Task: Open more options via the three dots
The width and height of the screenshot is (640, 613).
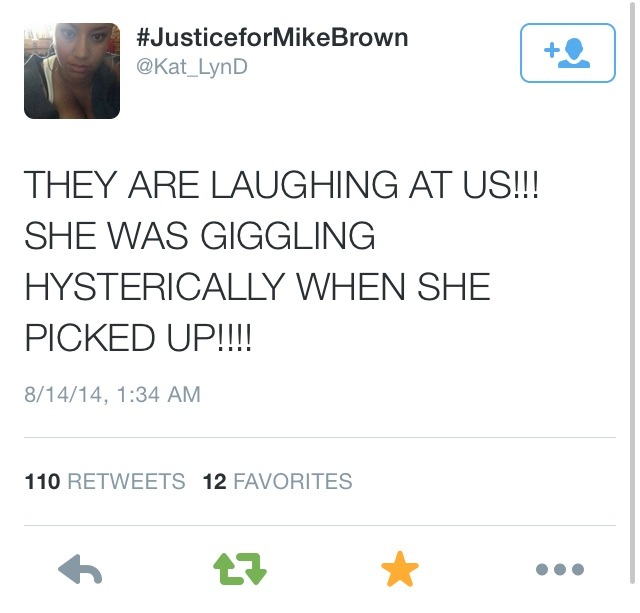Action: pyautogui.click(x=560, y=569)
